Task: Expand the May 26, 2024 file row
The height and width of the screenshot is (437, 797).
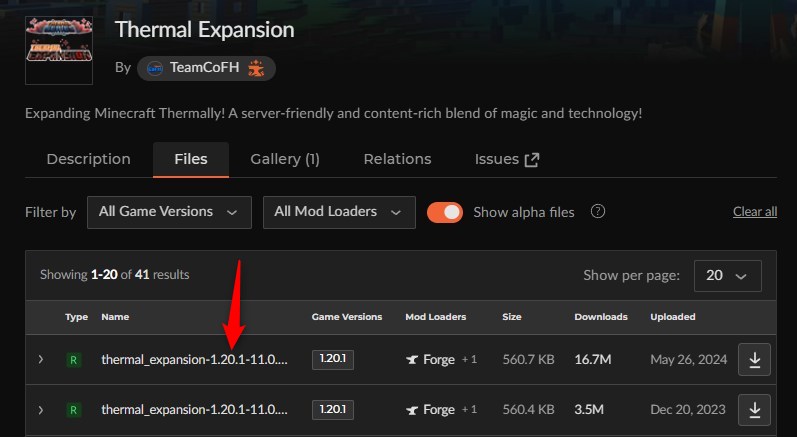Action: coord(41,360)
